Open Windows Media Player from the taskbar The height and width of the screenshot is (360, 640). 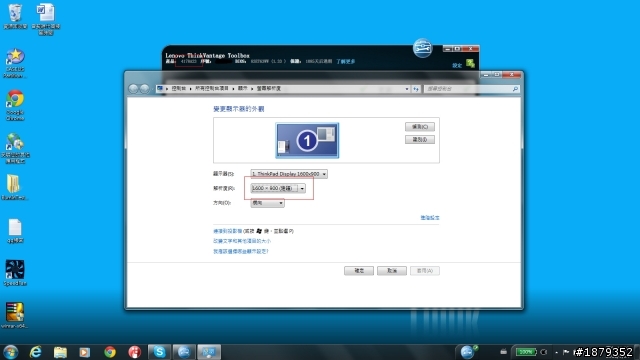point(84,352)
